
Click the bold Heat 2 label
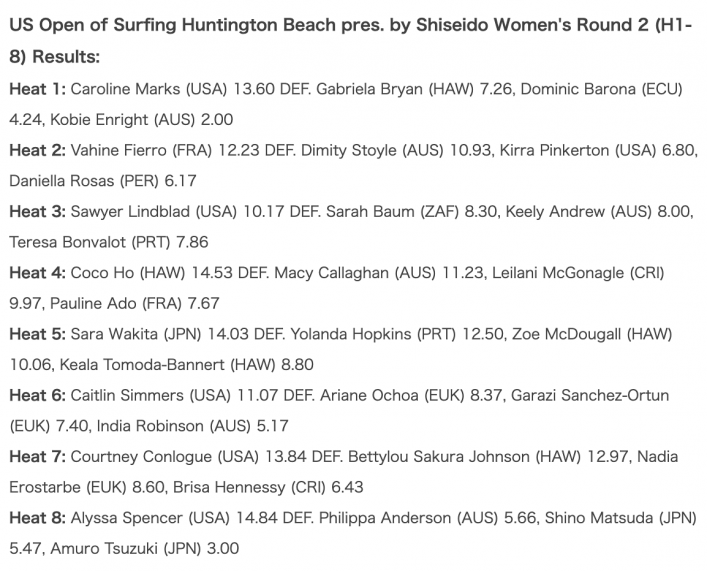point(38,150)
